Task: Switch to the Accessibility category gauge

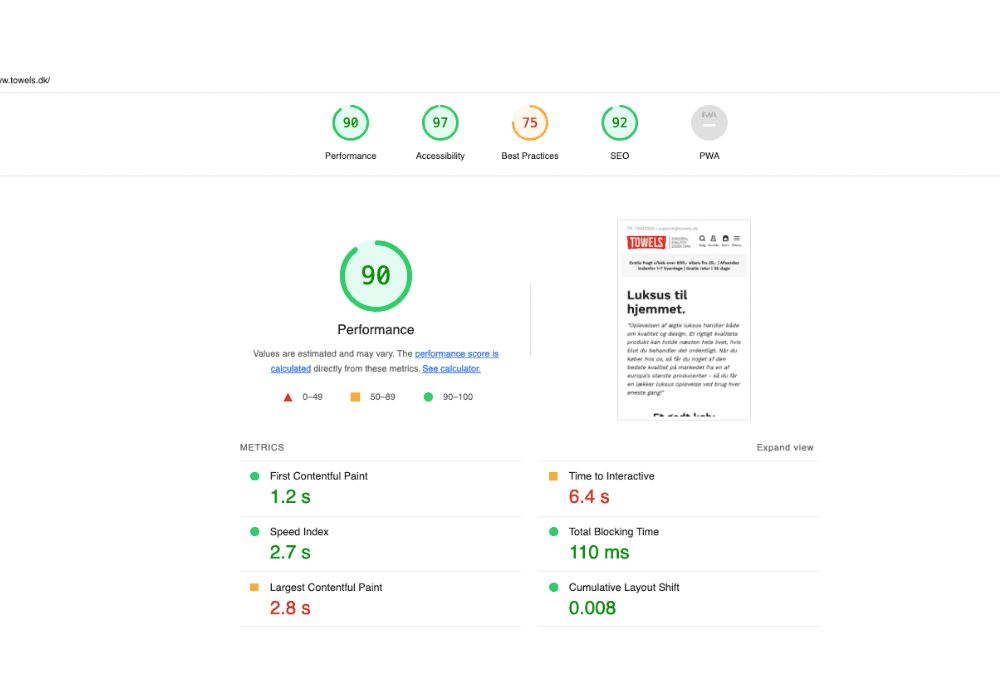Action: coord(440,122)
